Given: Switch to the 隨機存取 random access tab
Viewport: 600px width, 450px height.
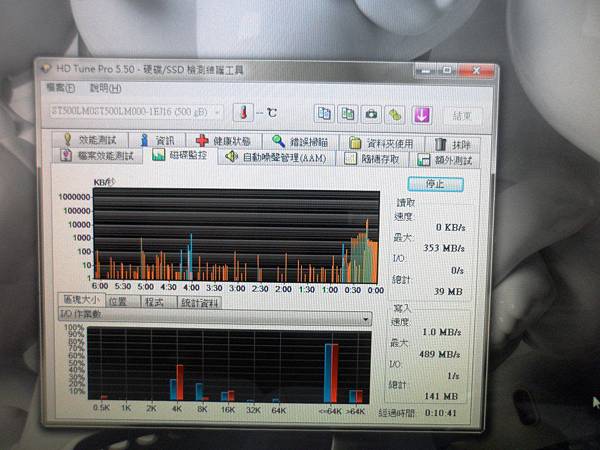Looking at the screenshot, I should 372,159.
